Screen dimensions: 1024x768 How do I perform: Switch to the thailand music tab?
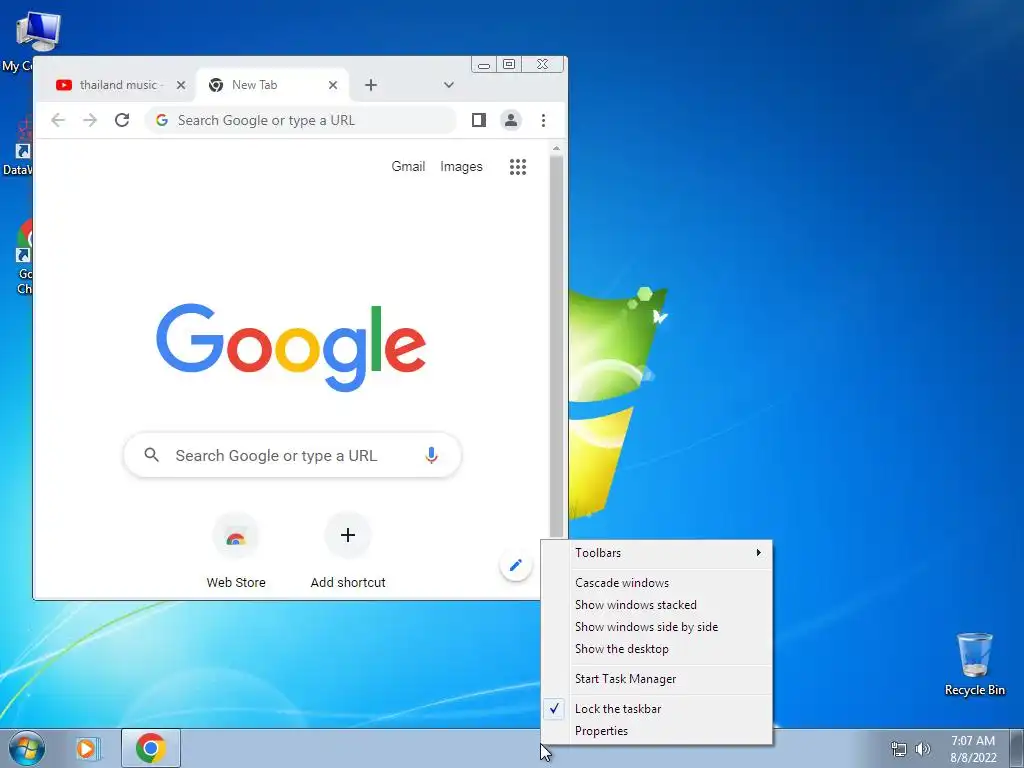(x=121, y=85)
